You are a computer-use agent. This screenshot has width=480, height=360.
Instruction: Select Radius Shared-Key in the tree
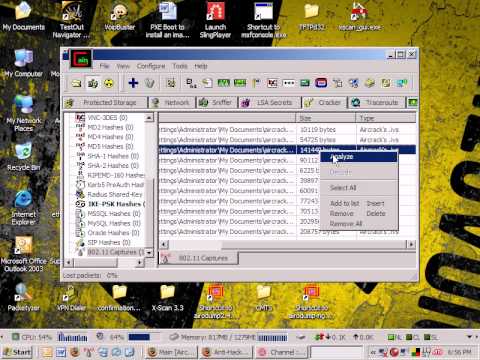coord(115,194)
